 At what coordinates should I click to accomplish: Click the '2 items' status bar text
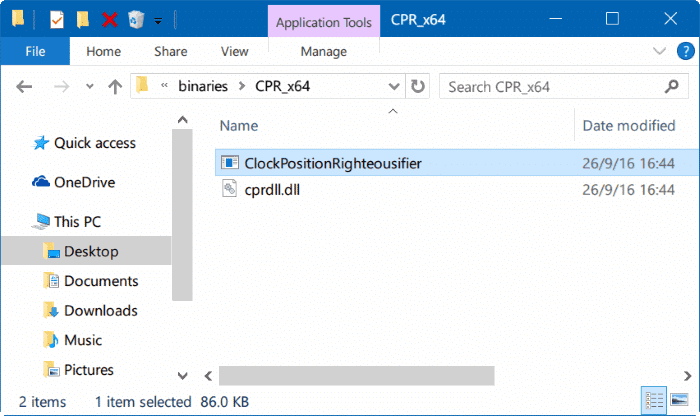[x=42, y=402]
